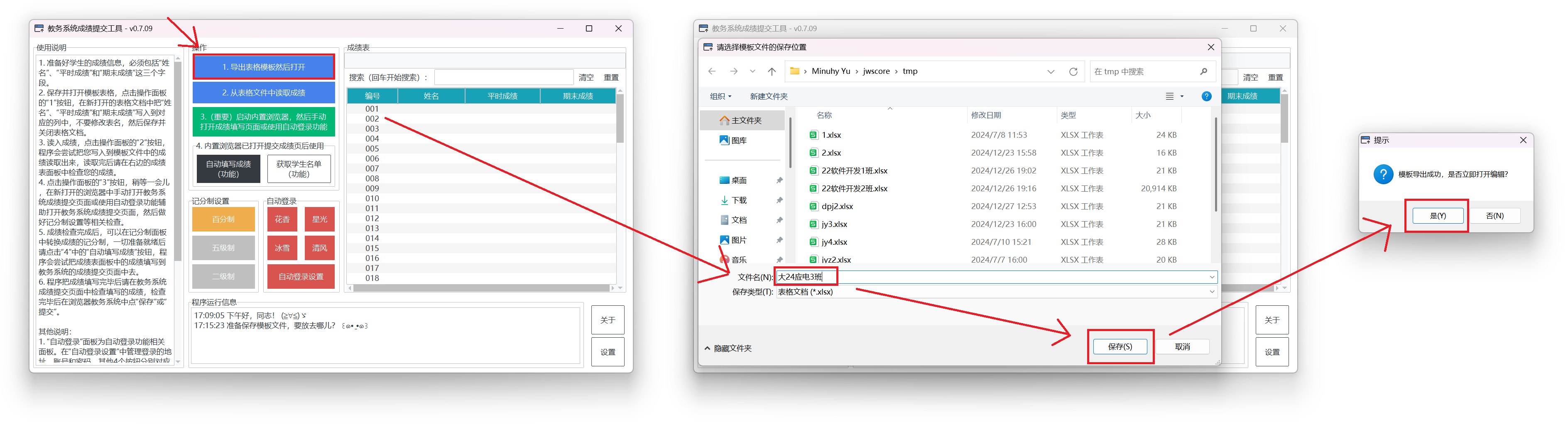The width and height of the screenshot is (1568, 424).
Task: Click 导出表格模板然后打开 button
Action: point(264,68)
